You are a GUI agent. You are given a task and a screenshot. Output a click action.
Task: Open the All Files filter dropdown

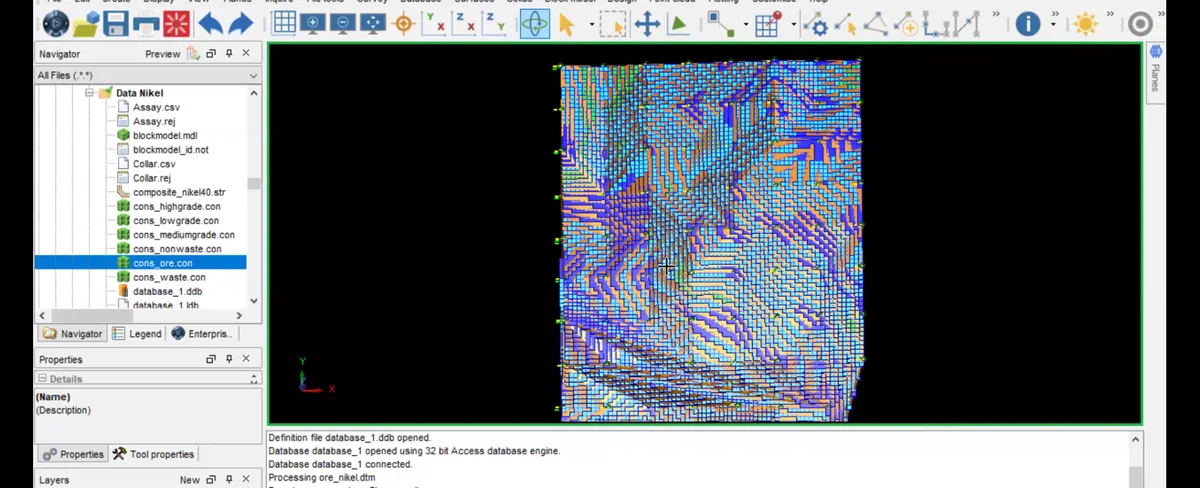253,75
